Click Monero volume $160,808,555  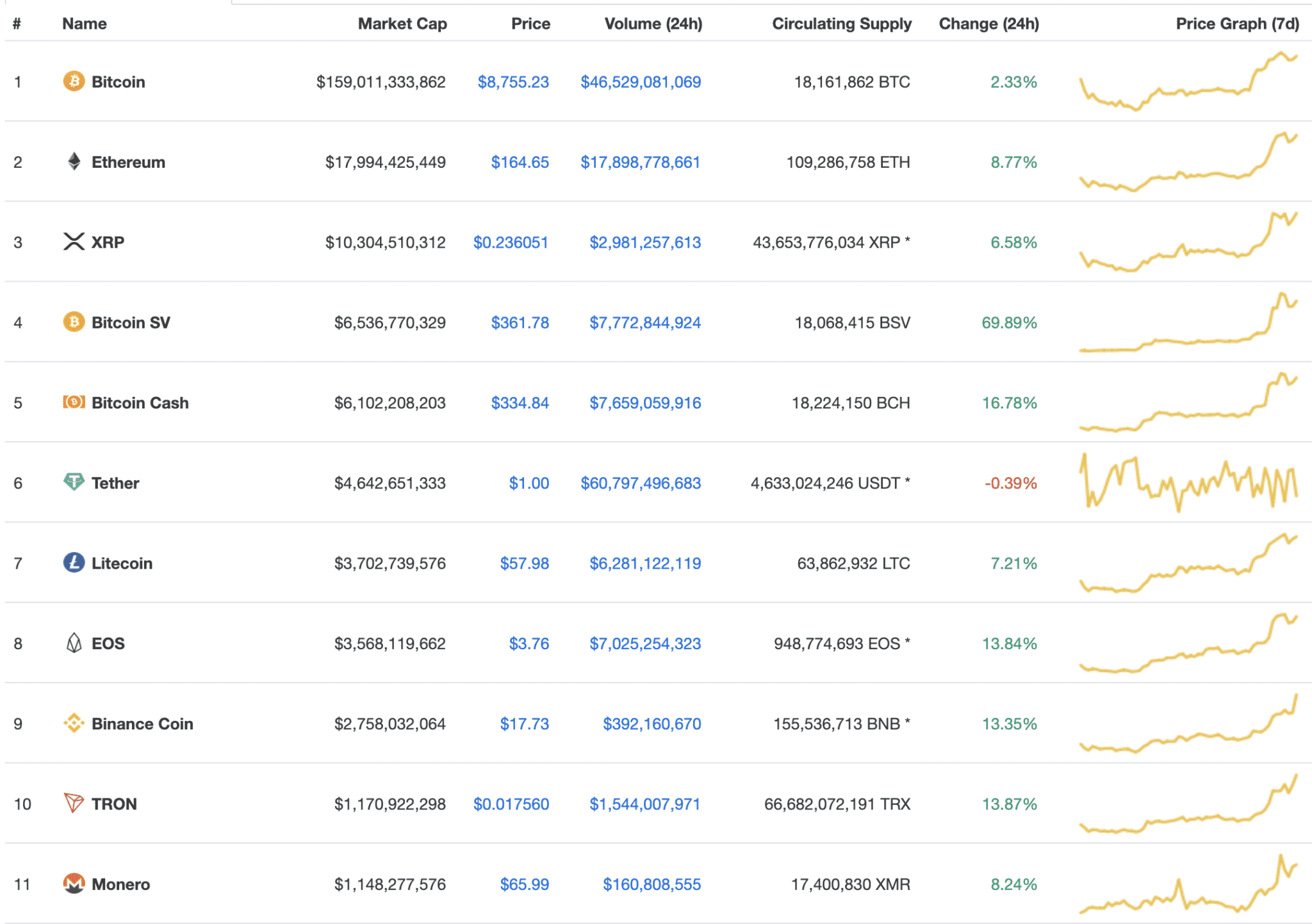pos(652,884)
